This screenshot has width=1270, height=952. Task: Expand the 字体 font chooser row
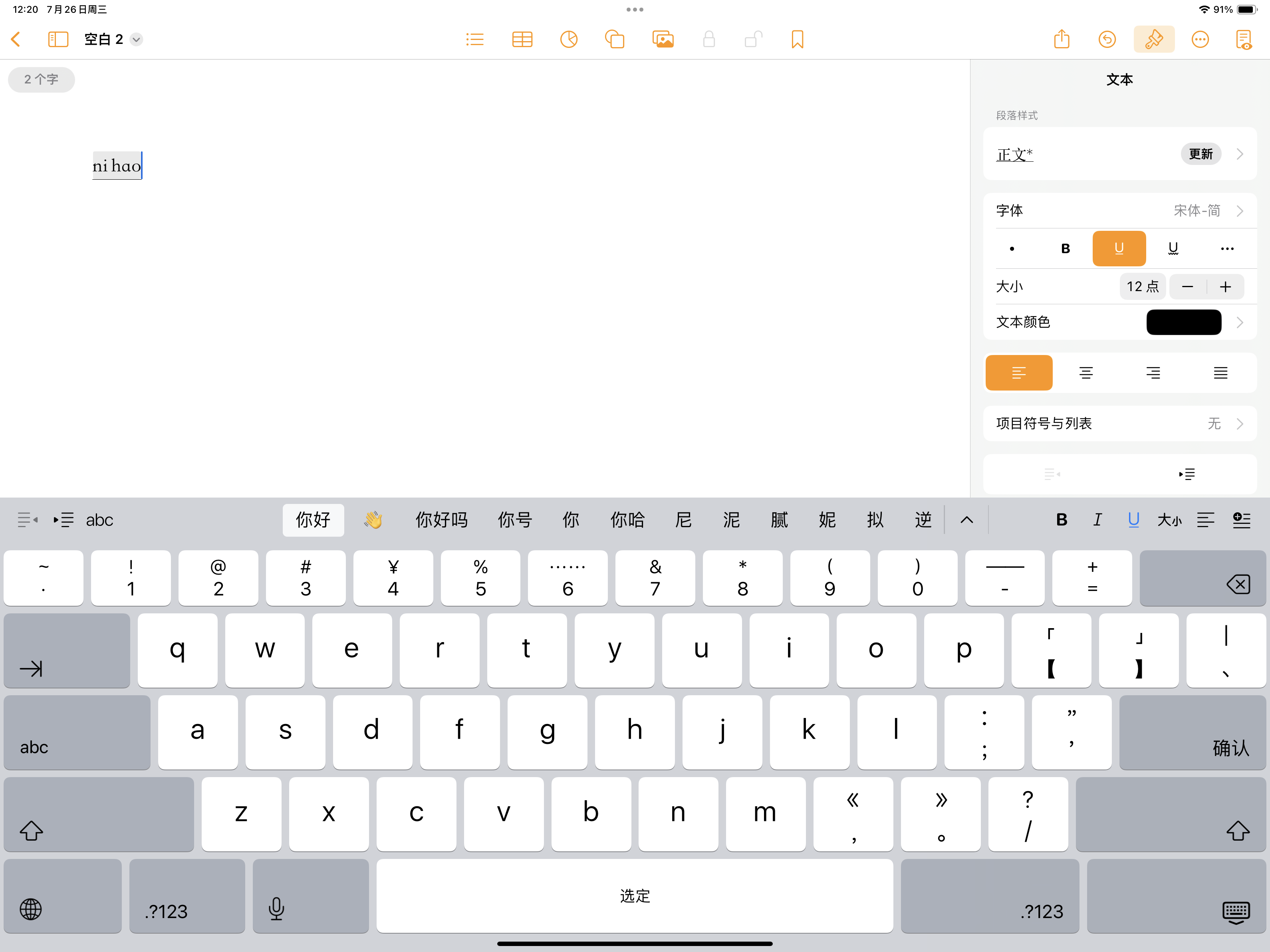(x=1119, y=211)
